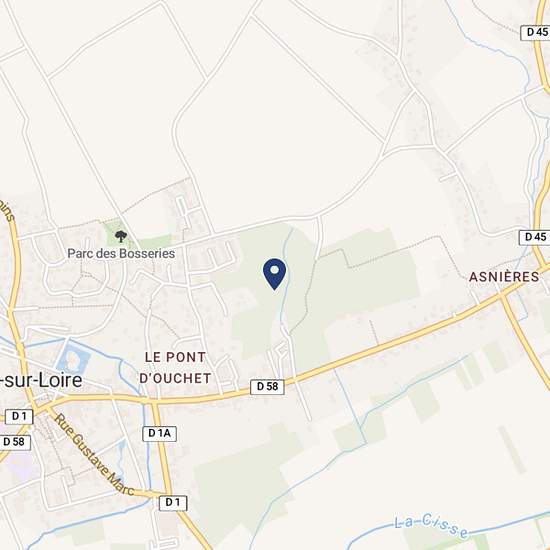Click the large green field south of D 58
The image size is (550, 550).
coord(242,488)
